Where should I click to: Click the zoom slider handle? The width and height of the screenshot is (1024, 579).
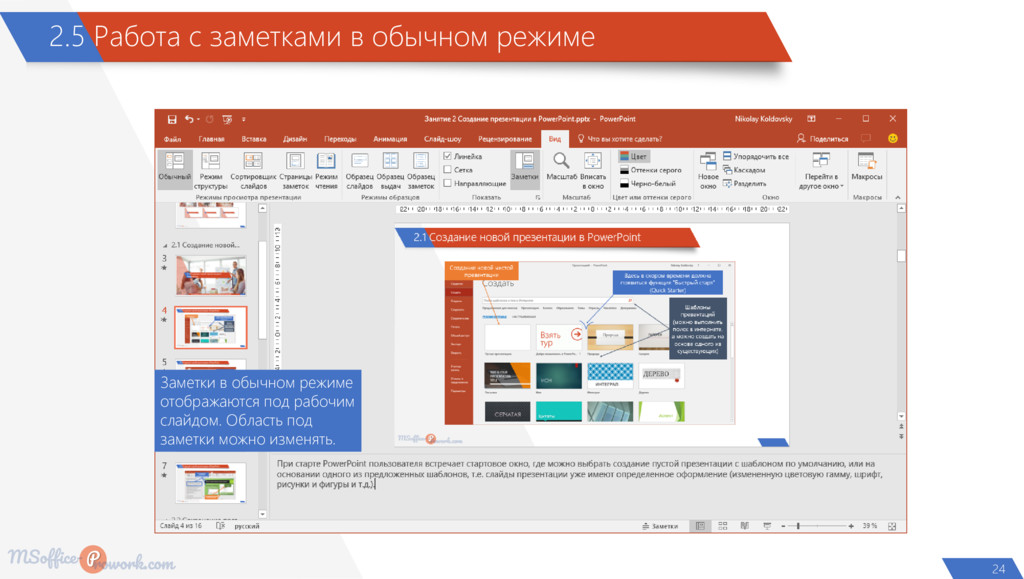(x=798, y=525)
